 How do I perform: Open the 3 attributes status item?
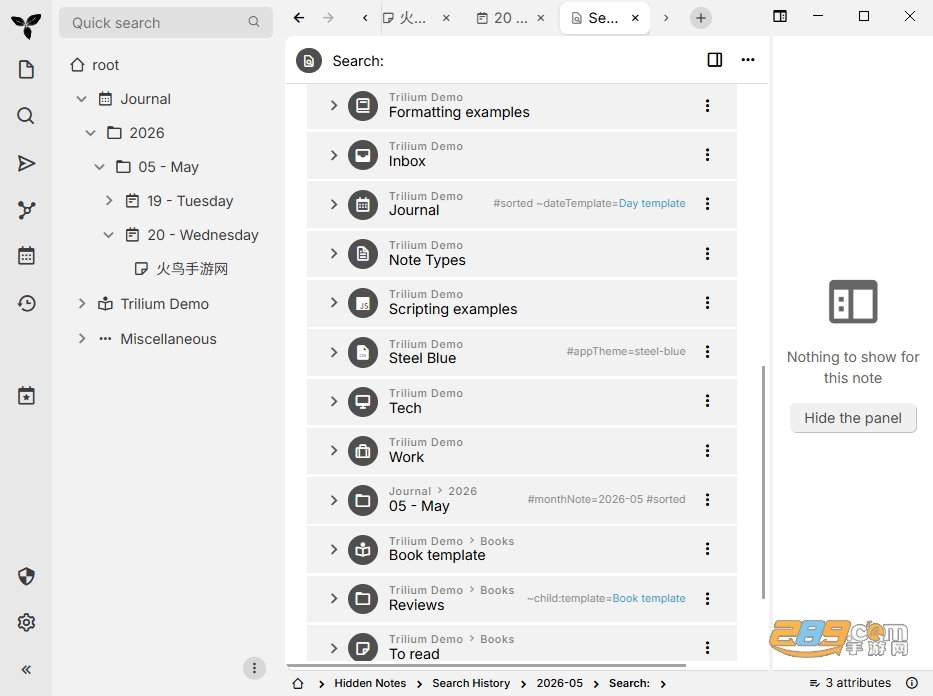850,682
